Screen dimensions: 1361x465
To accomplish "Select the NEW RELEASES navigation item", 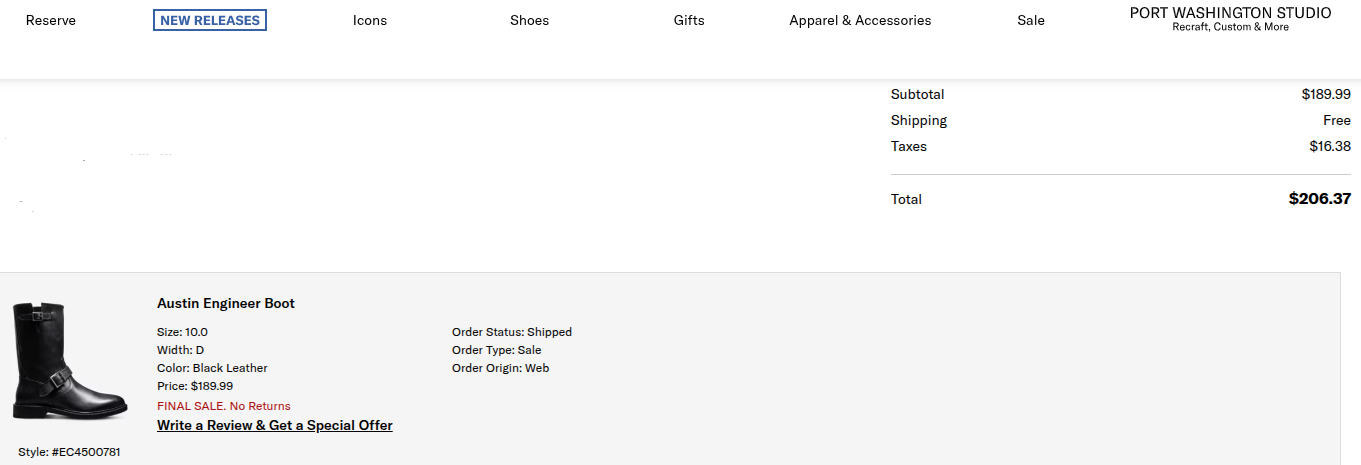I will coord(210,20).
